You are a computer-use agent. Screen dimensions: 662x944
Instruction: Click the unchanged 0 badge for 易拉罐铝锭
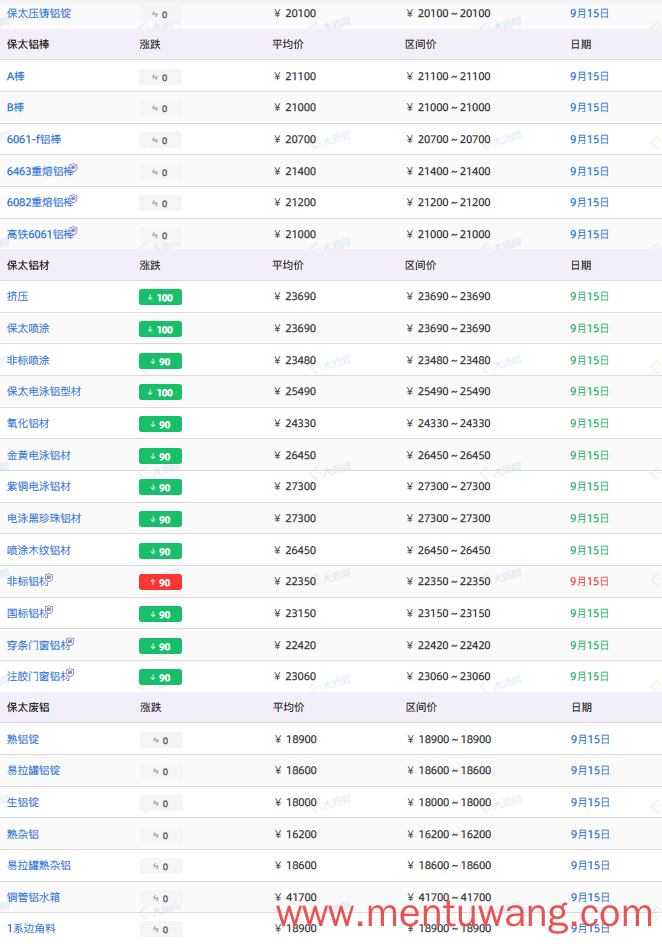pos(161,771)
